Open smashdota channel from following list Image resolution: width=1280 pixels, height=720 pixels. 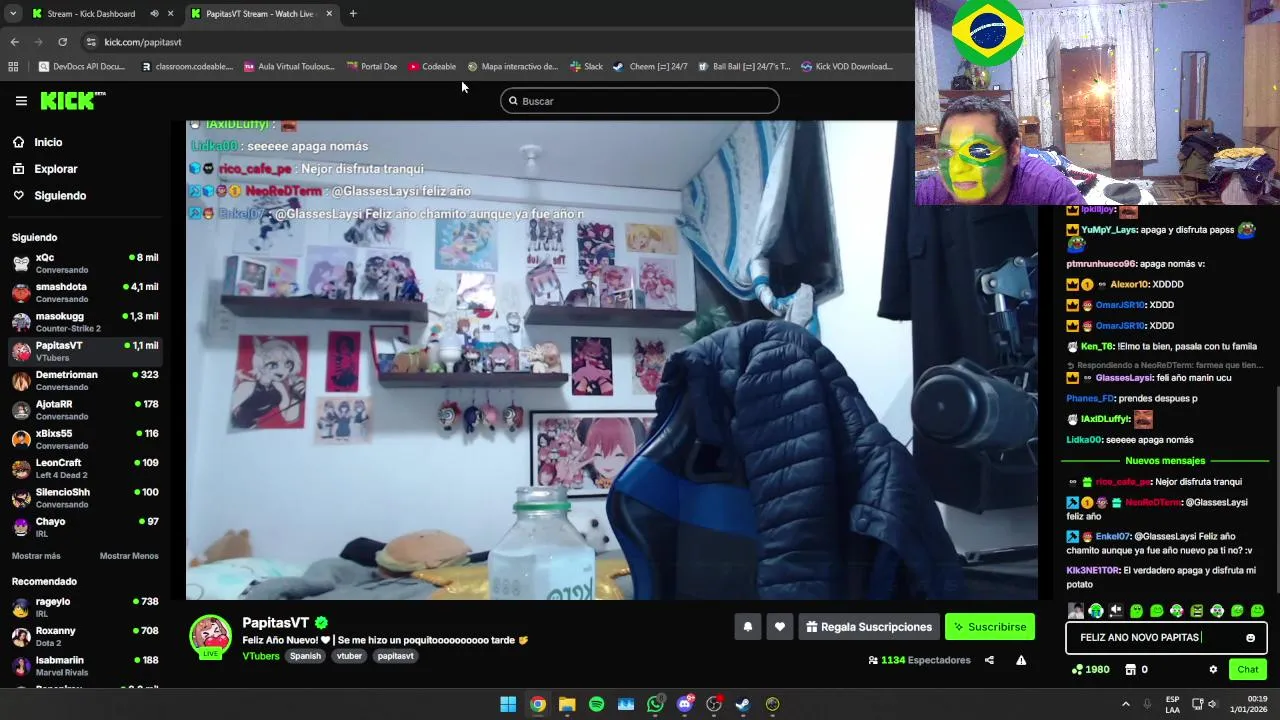click(x=85, y=292)
